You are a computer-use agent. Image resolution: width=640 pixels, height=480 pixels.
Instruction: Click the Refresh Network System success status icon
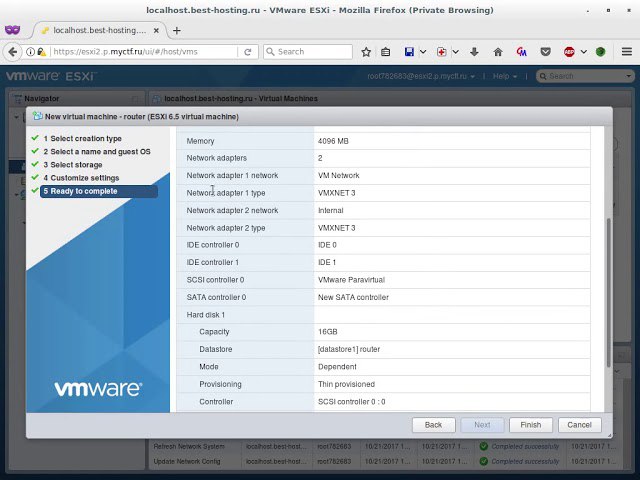coord(484,446)
